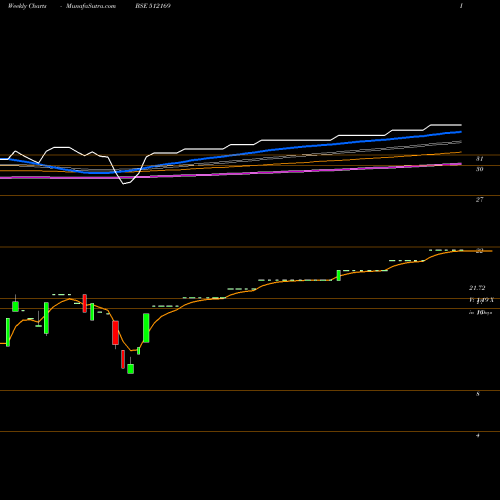
Task: Select the 8 price axis label
Action: click(x=478, y=394)
